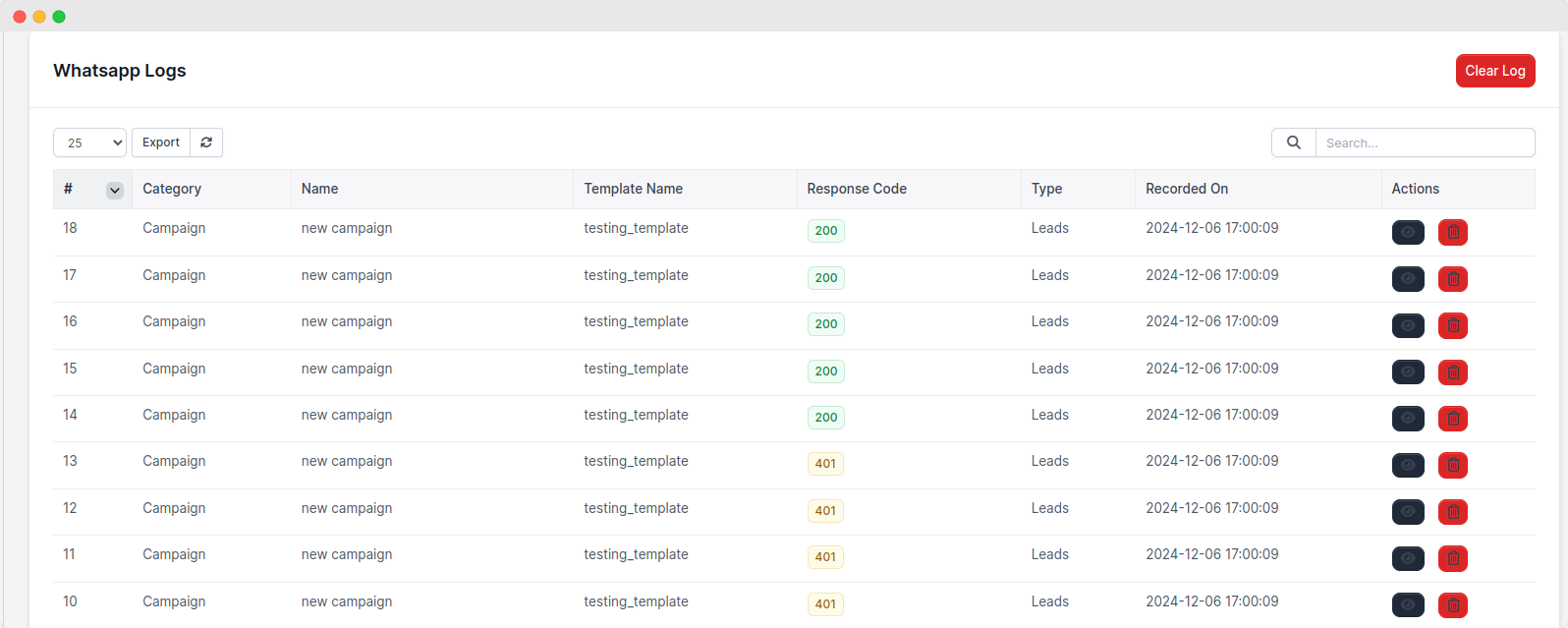Sort table by Response Code column header
Image resolution: width=1568 pixels, height=628 pixels.
coord(856,189)
